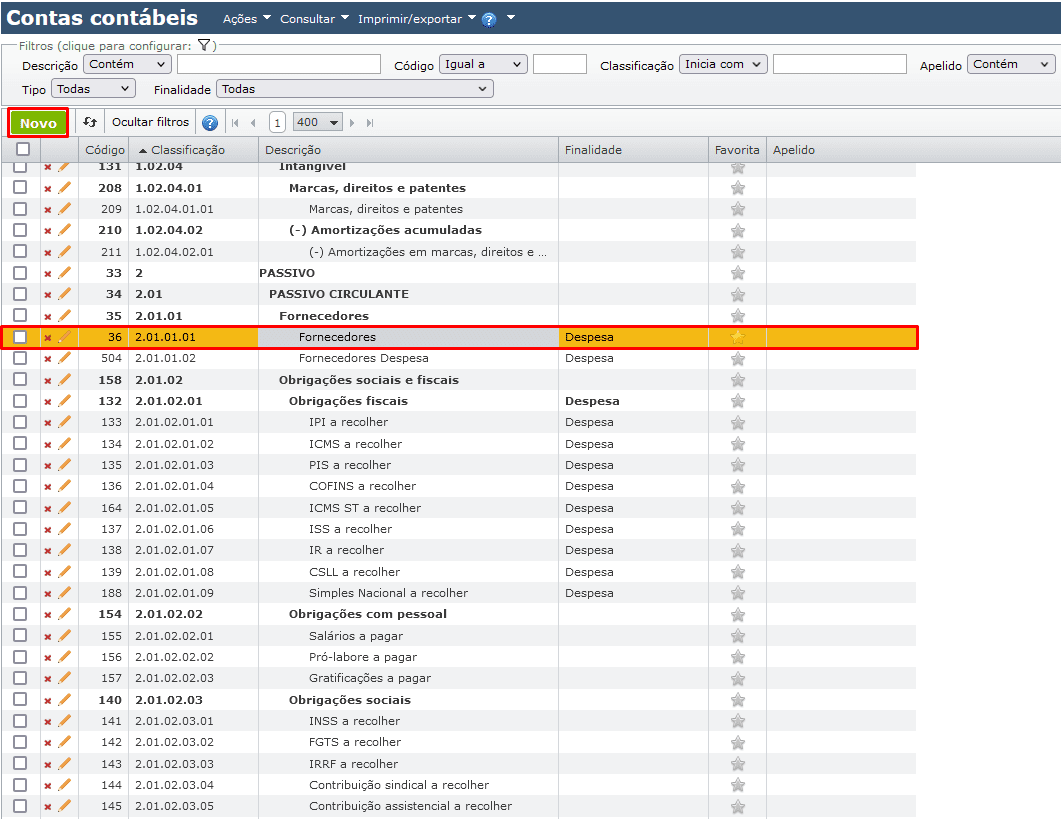
Task: Open the page size 400 dropdown
Action: pos(318,122)
